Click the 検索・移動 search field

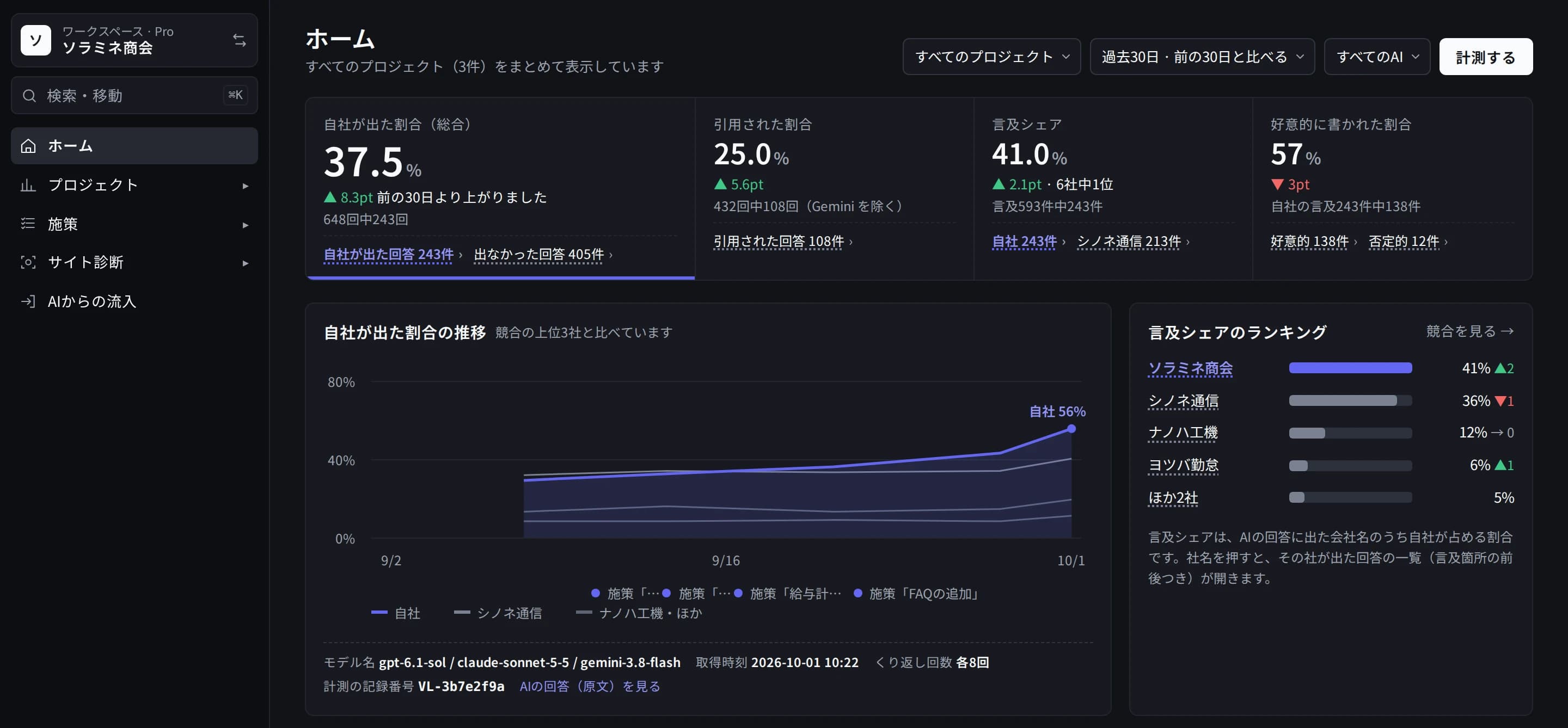tap(134, 95)
